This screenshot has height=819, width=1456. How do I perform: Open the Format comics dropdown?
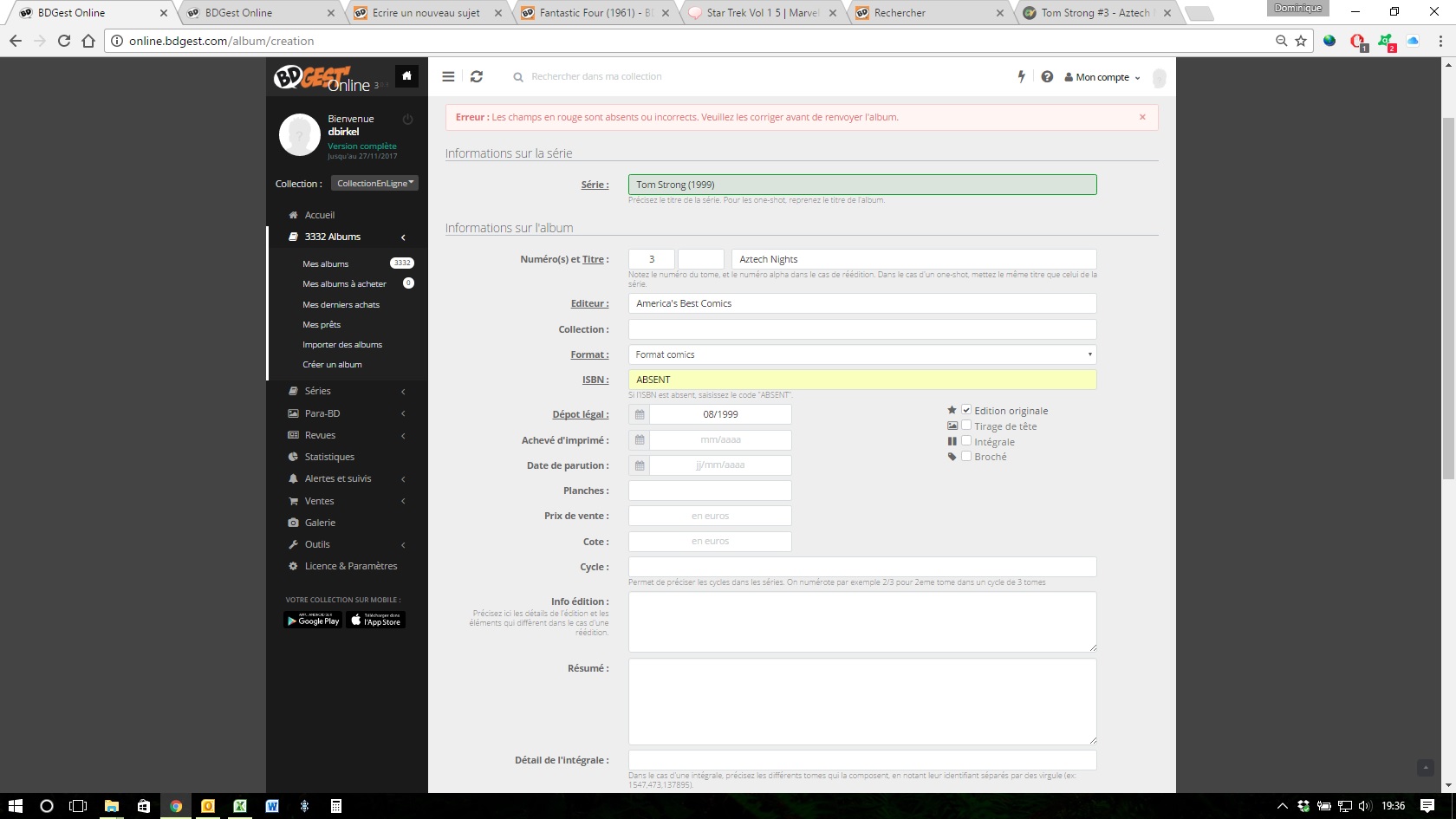[861, 354]
